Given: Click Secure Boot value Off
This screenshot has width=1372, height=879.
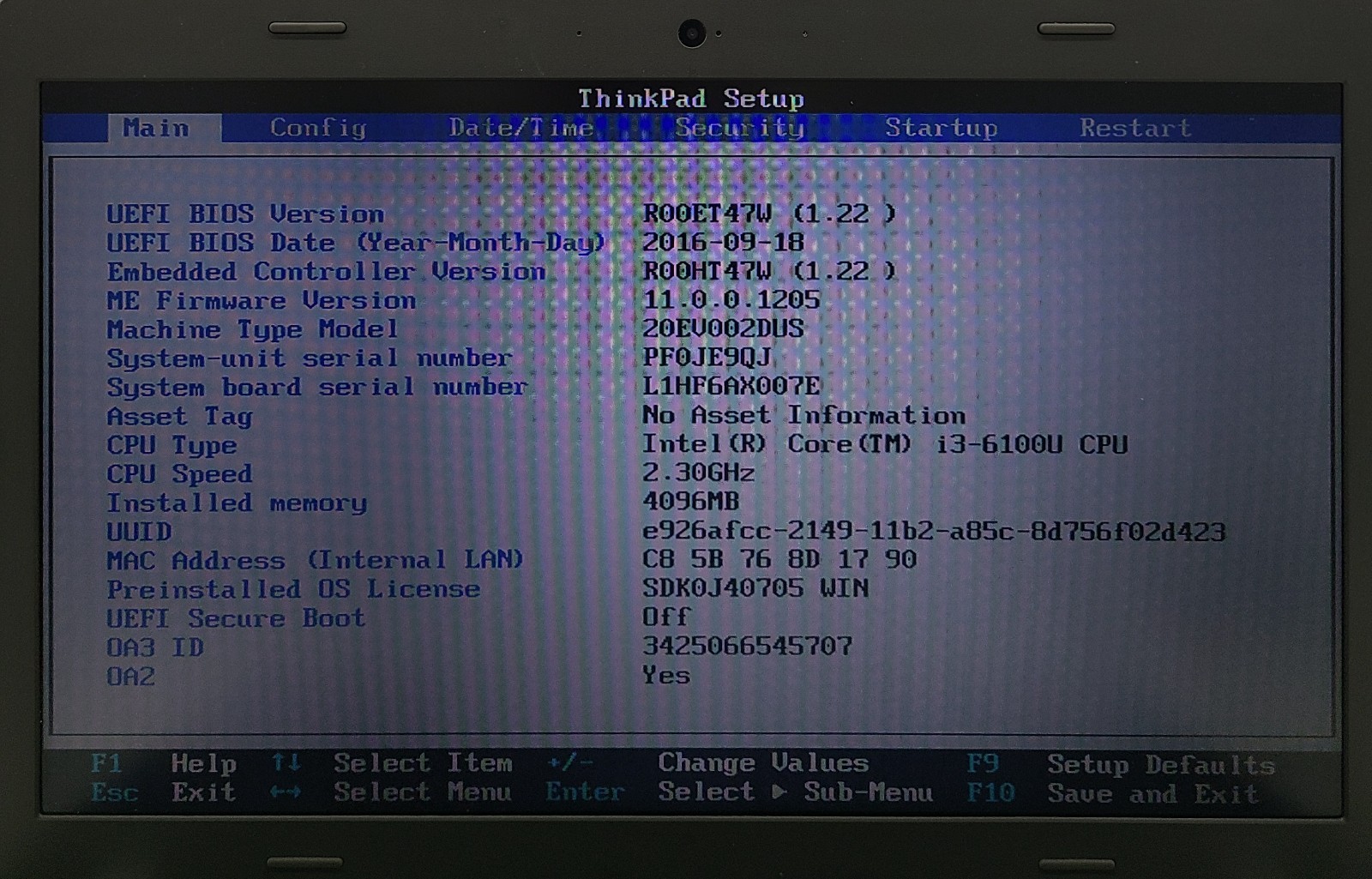Looking at the screenshot, I should tap(666, 617).
